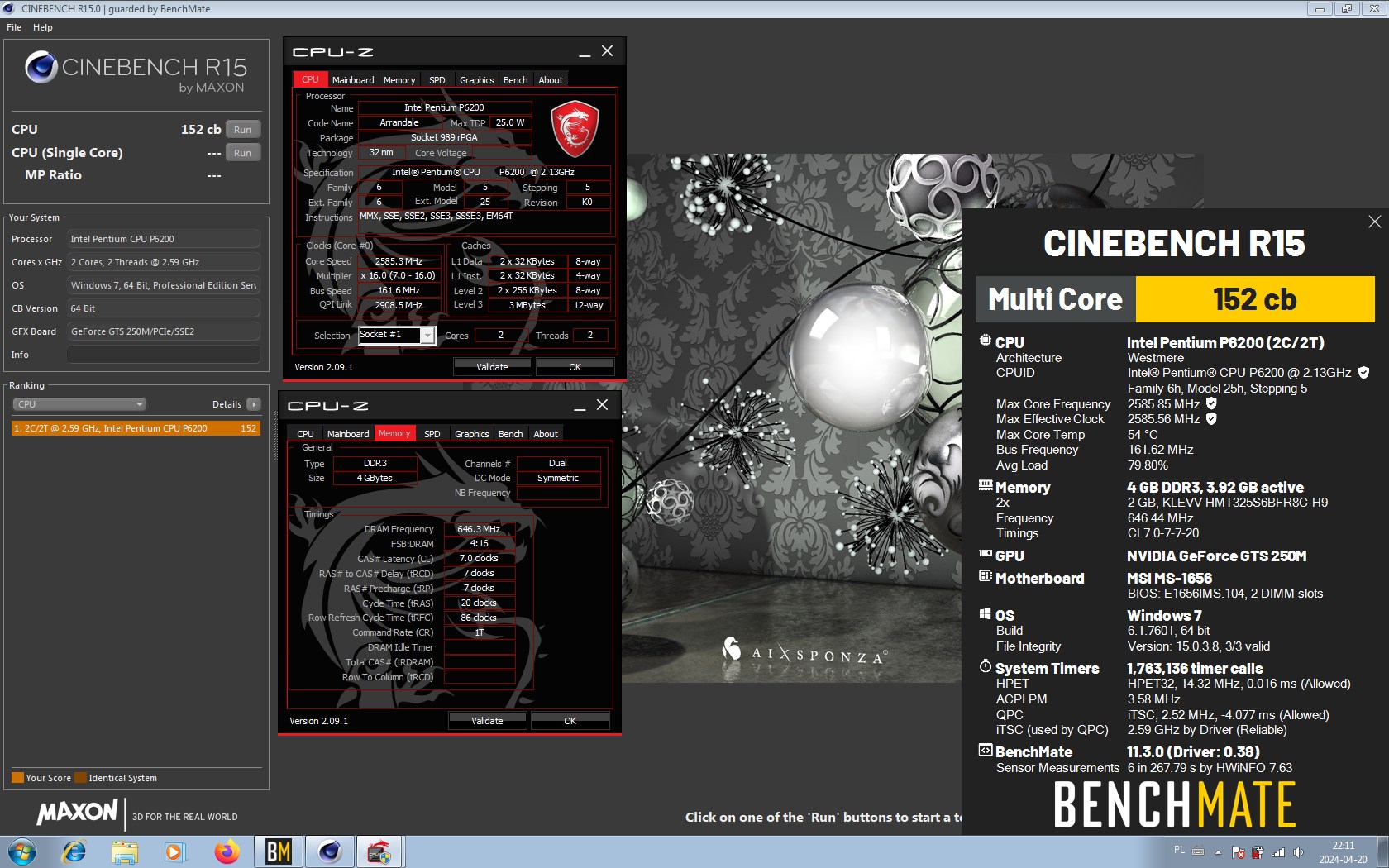Click the PL language indicator
This screenshot has width=1389, height=868.
pyautogui.click(x=1179, y=850)
